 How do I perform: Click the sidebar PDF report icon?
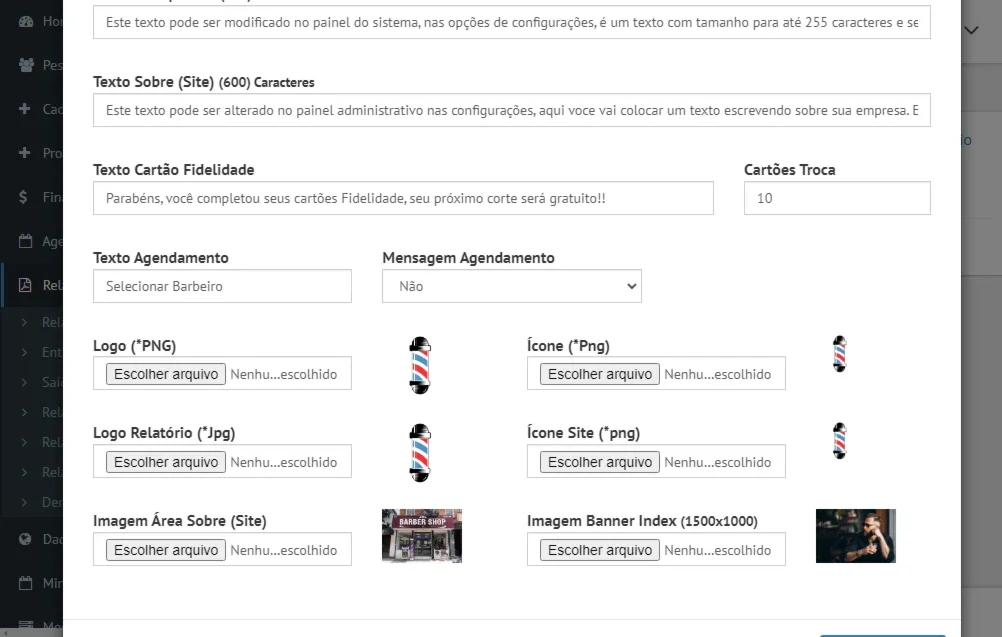[x=25, y=285]
